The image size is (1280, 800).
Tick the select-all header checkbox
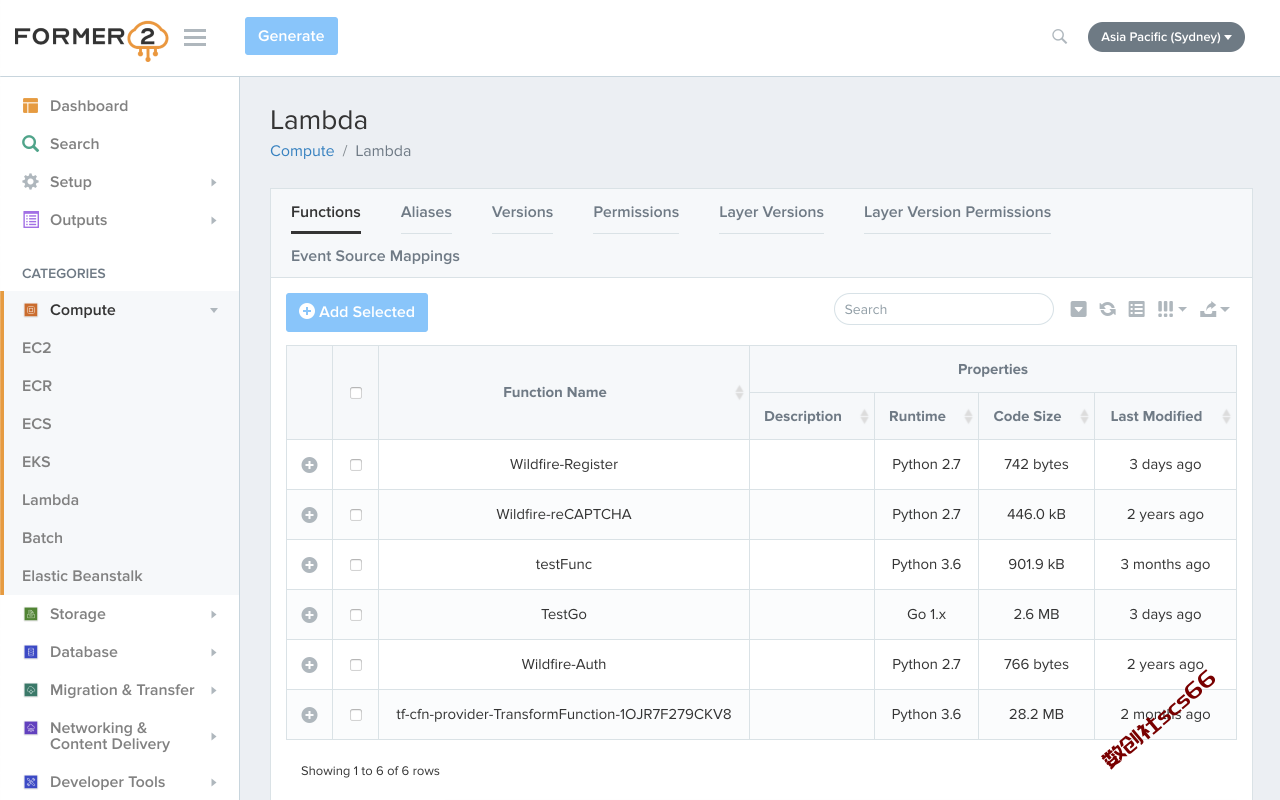click(x=356, y=393)
